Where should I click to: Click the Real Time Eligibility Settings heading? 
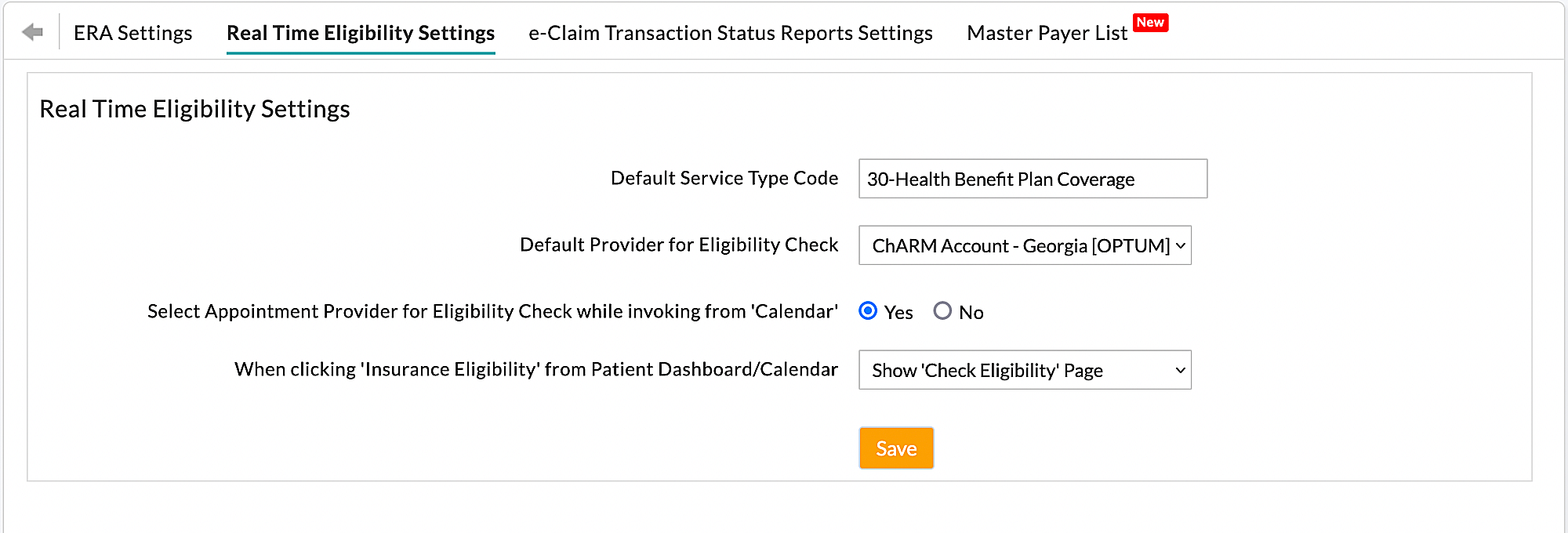tap(195, 109)
